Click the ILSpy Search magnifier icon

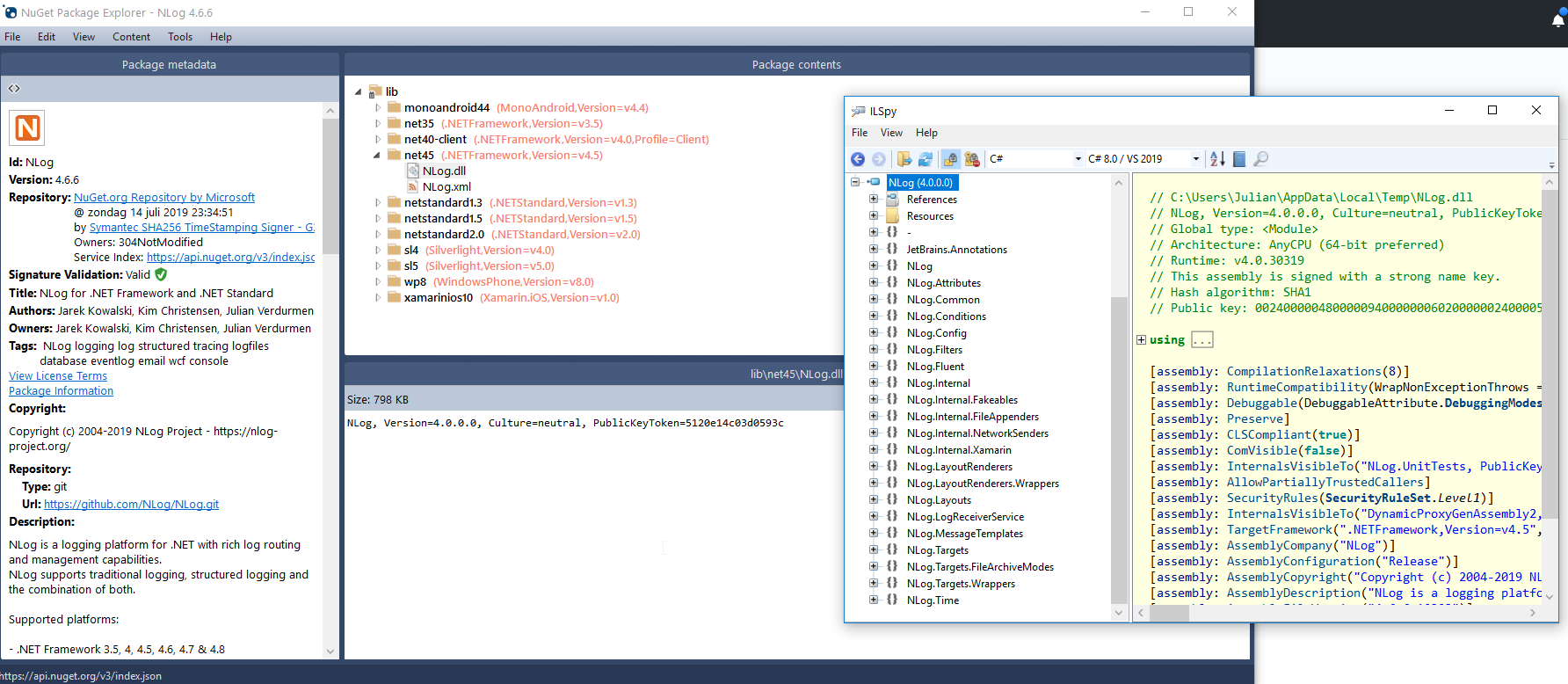point(1260,159)
